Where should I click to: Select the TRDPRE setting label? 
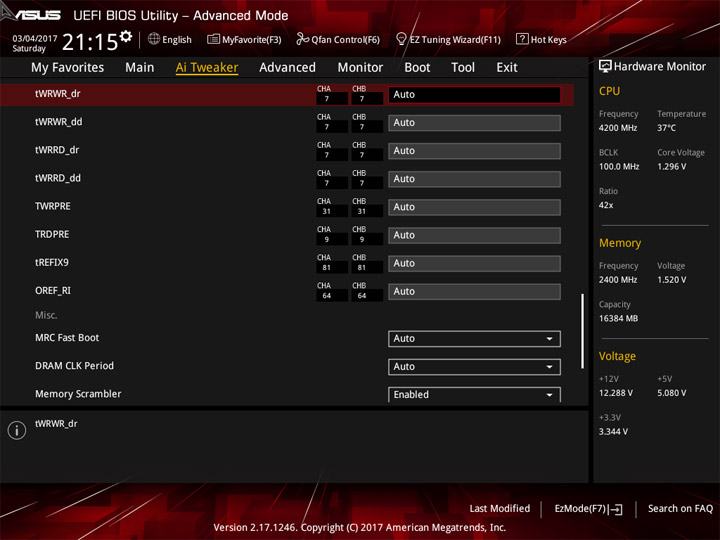[x=52, y=235]
